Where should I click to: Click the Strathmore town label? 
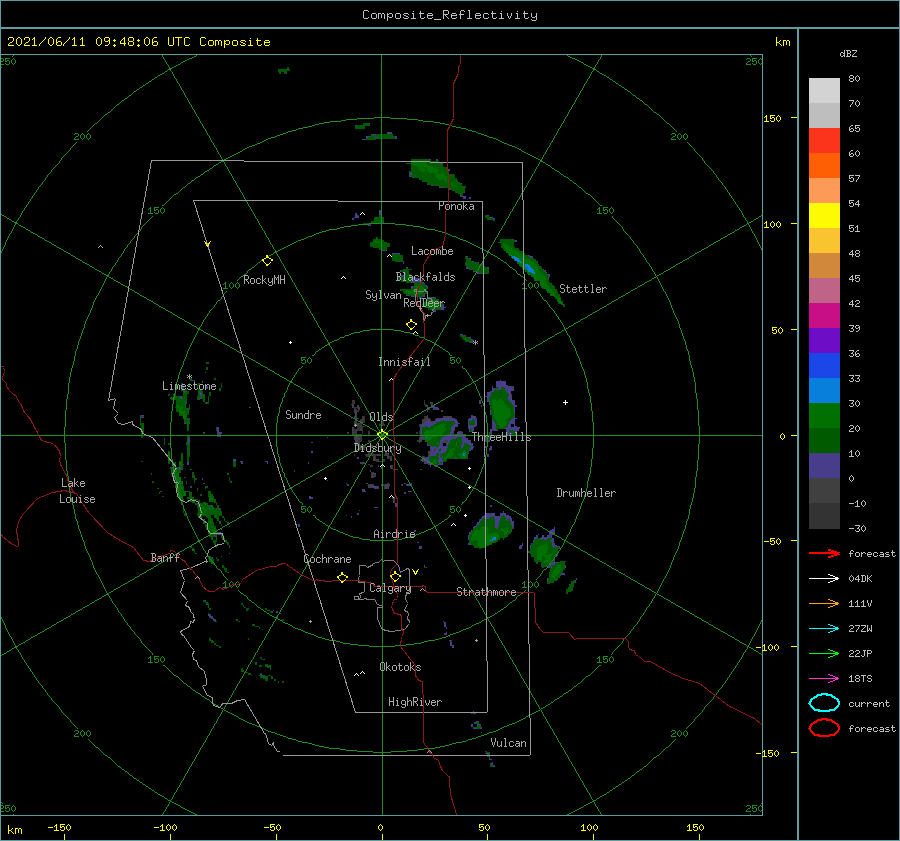486,592
